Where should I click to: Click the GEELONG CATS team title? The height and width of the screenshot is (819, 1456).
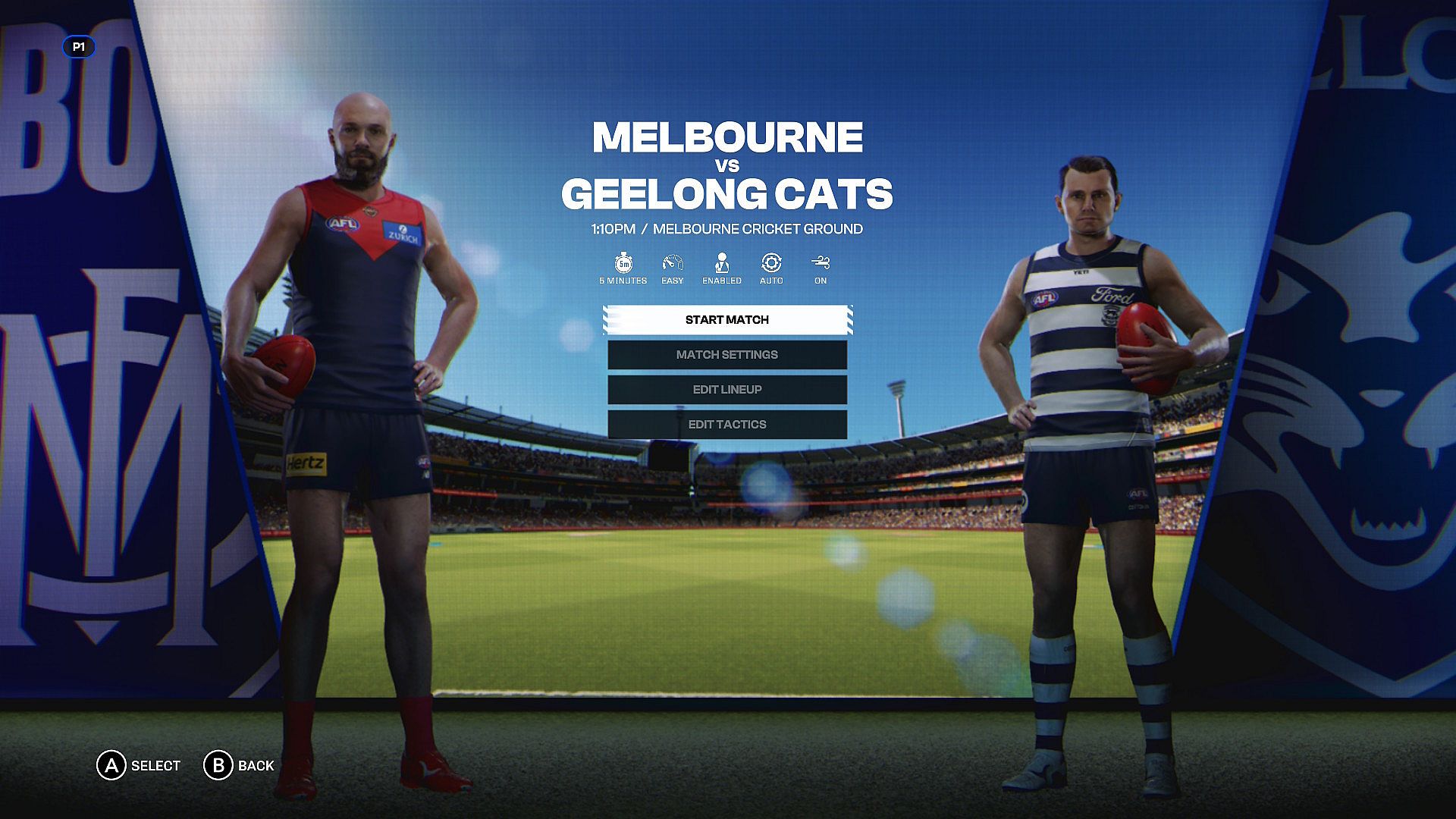(727, 194)
